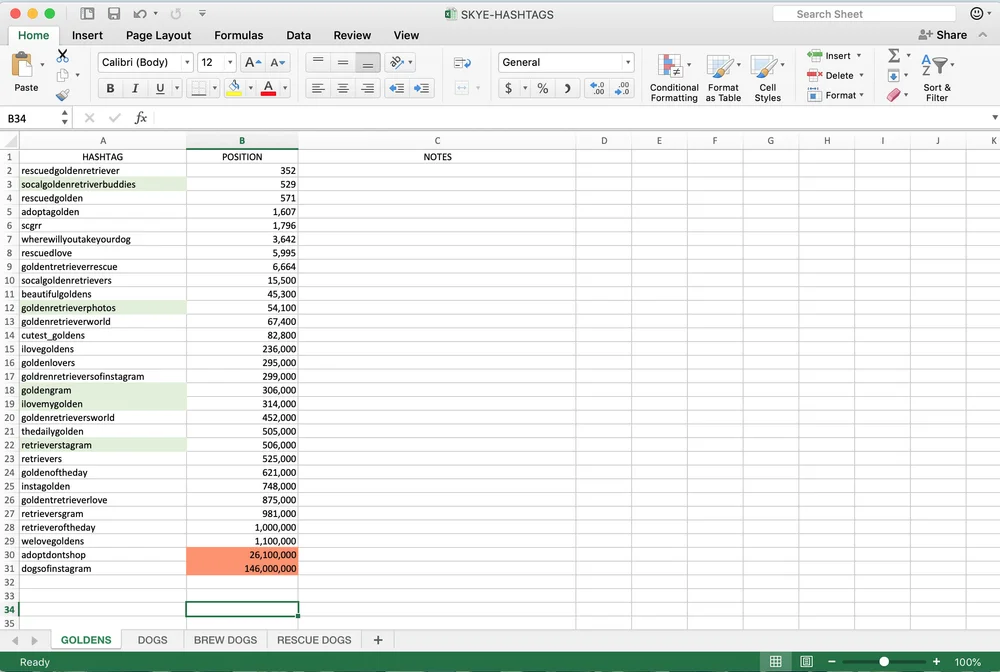Open the fill color dropdown arrow
Viewport: 1000px width, 672px height.
(x=251, y=88)
